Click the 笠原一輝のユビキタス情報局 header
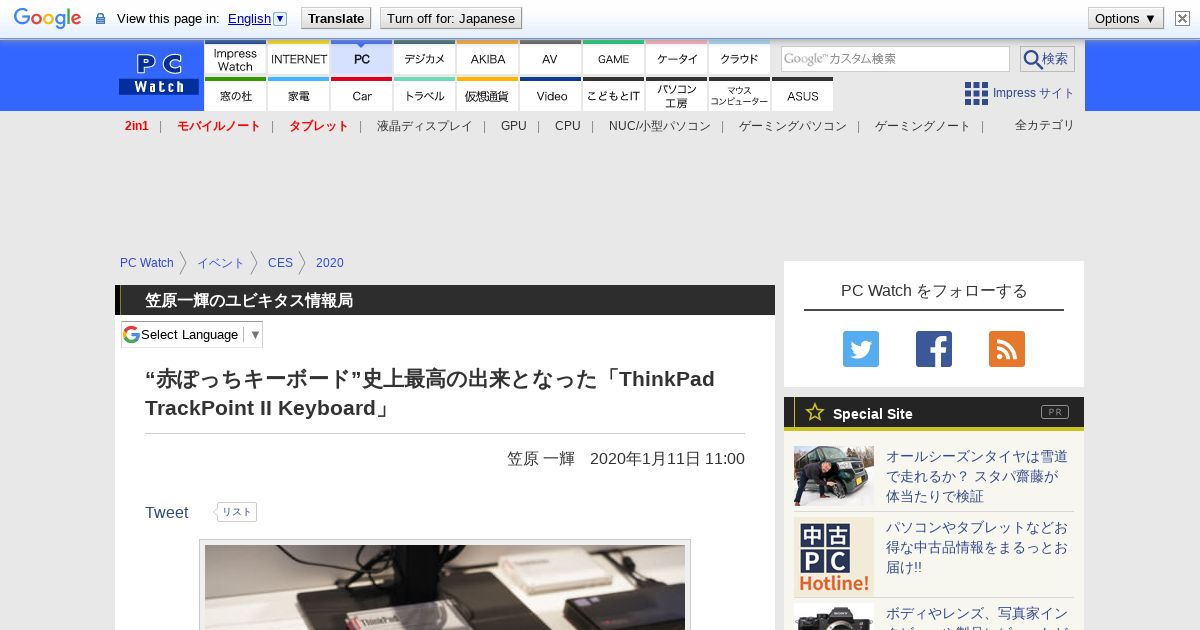The width and height of the screenshot is (1200, 630). click(x=249, y=300)
